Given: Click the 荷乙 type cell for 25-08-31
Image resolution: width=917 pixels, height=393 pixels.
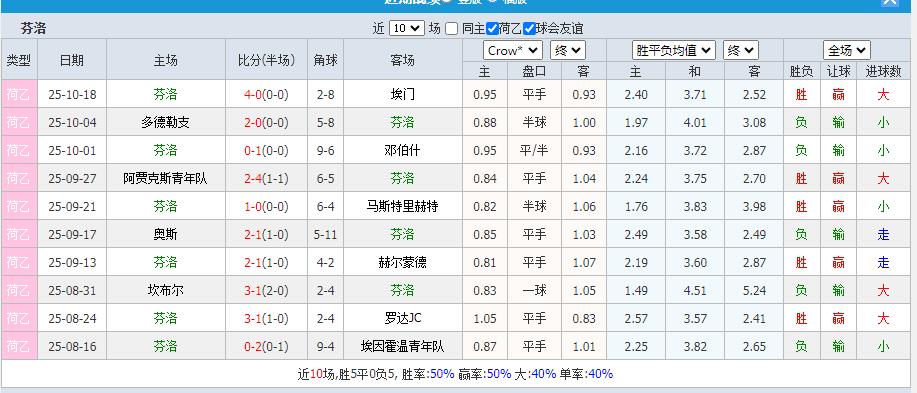Looking at the screenshot, I should pos(19,291).
